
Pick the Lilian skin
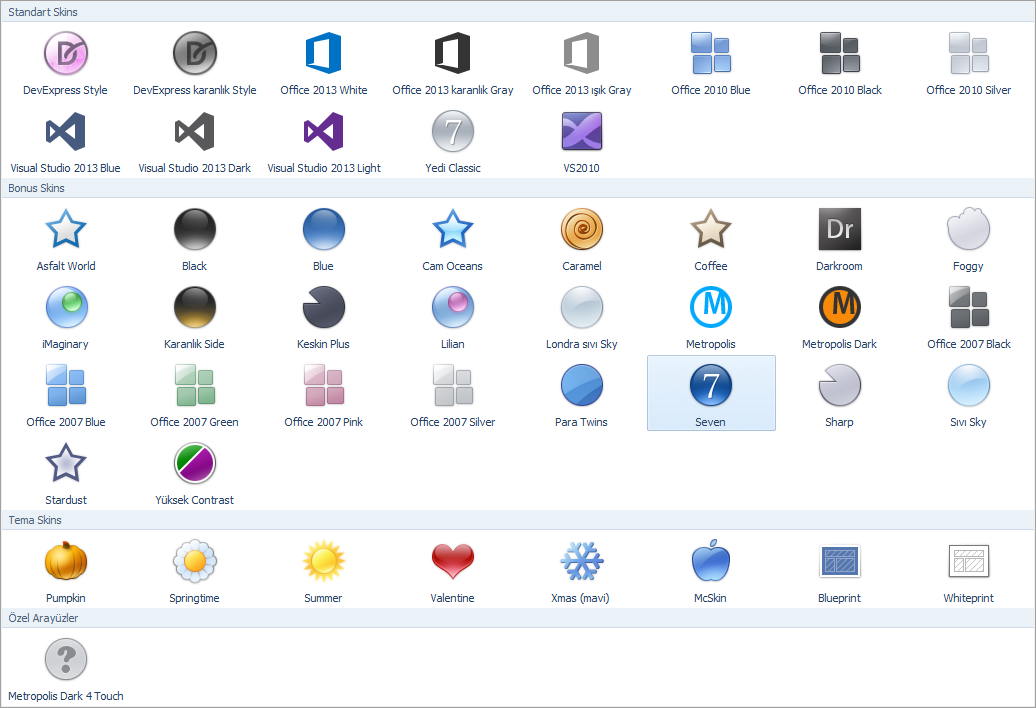(x=453, y=316)
